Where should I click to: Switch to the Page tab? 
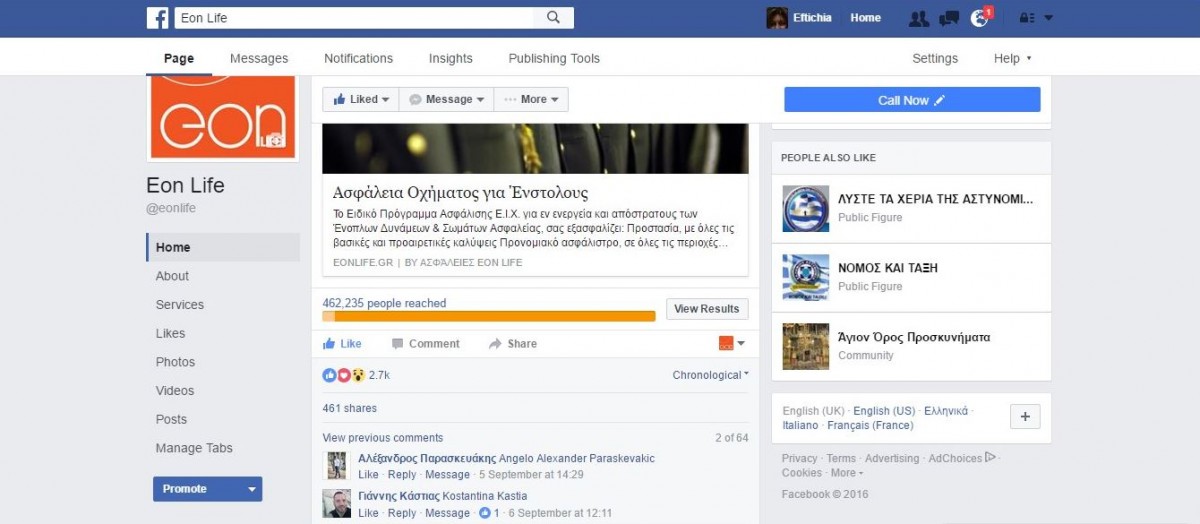point(178,58)
